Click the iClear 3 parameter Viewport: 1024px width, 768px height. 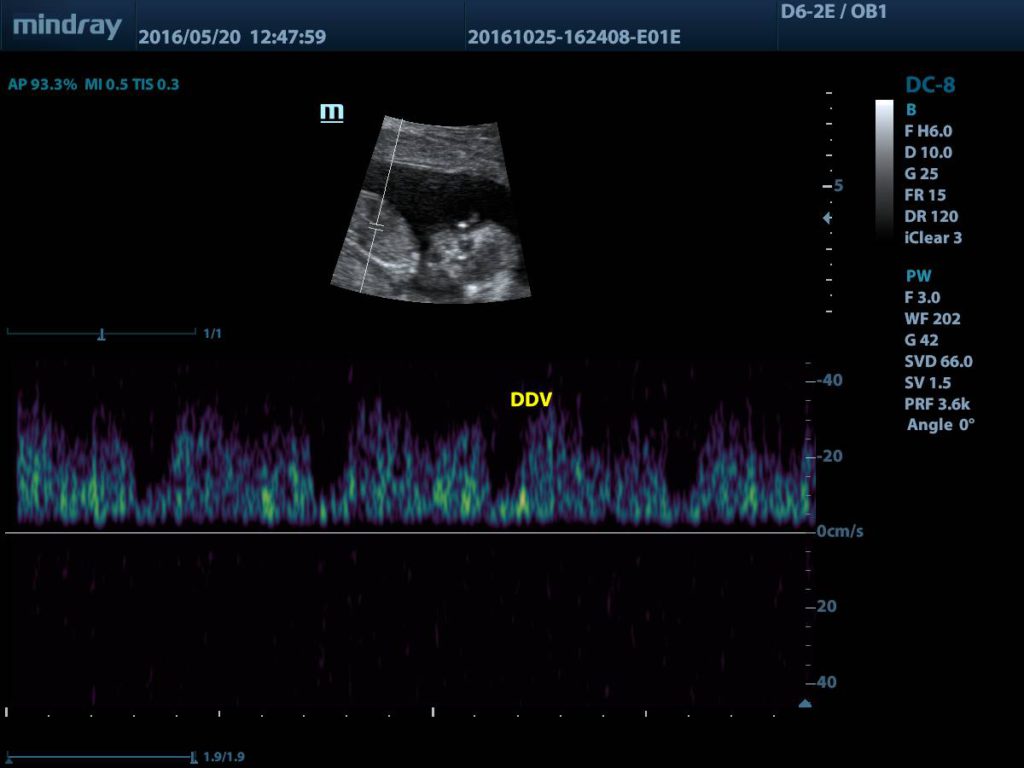pos(933,238)
